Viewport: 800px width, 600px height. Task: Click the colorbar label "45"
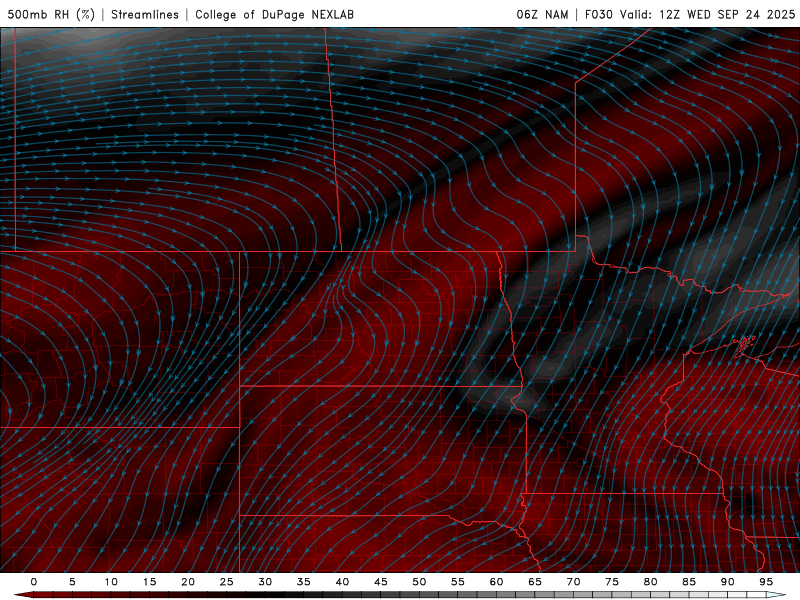tap(381, 582)
